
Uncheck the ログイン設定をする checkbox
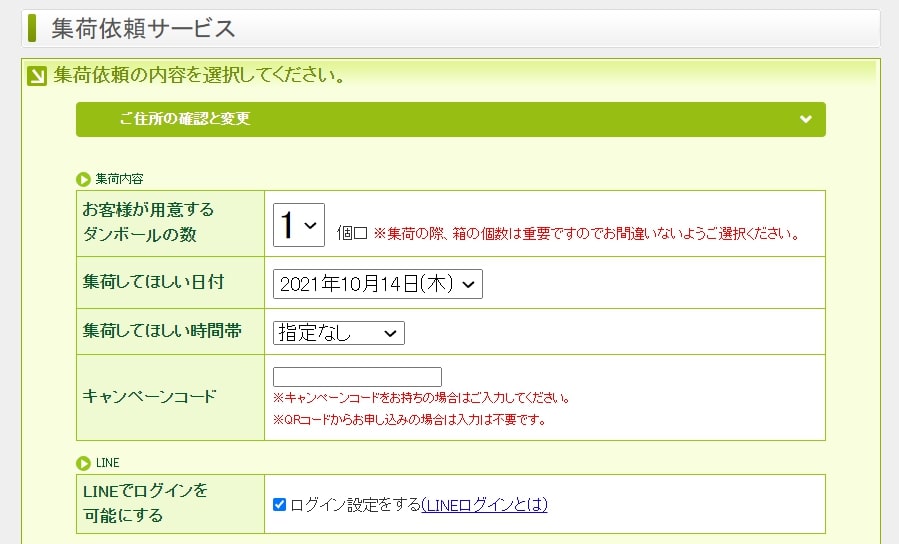pos(280,505)
